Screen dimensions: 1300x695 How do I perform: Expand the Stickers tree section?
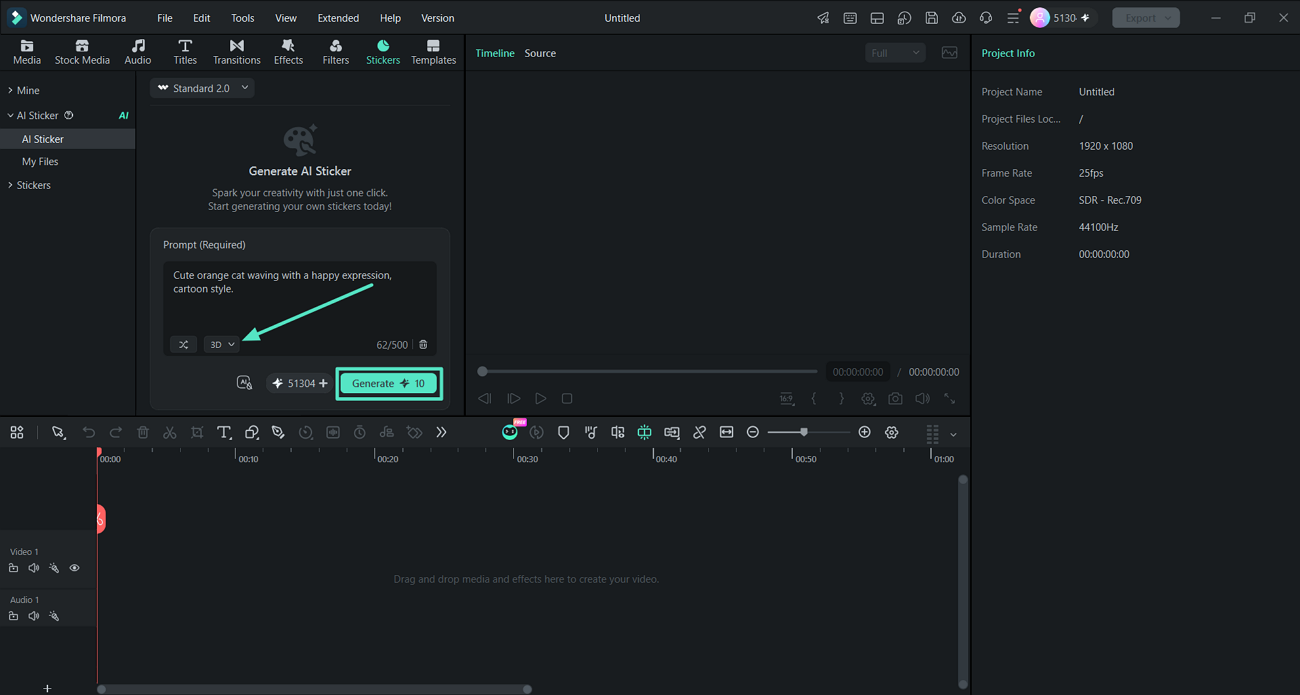point(33,185)
